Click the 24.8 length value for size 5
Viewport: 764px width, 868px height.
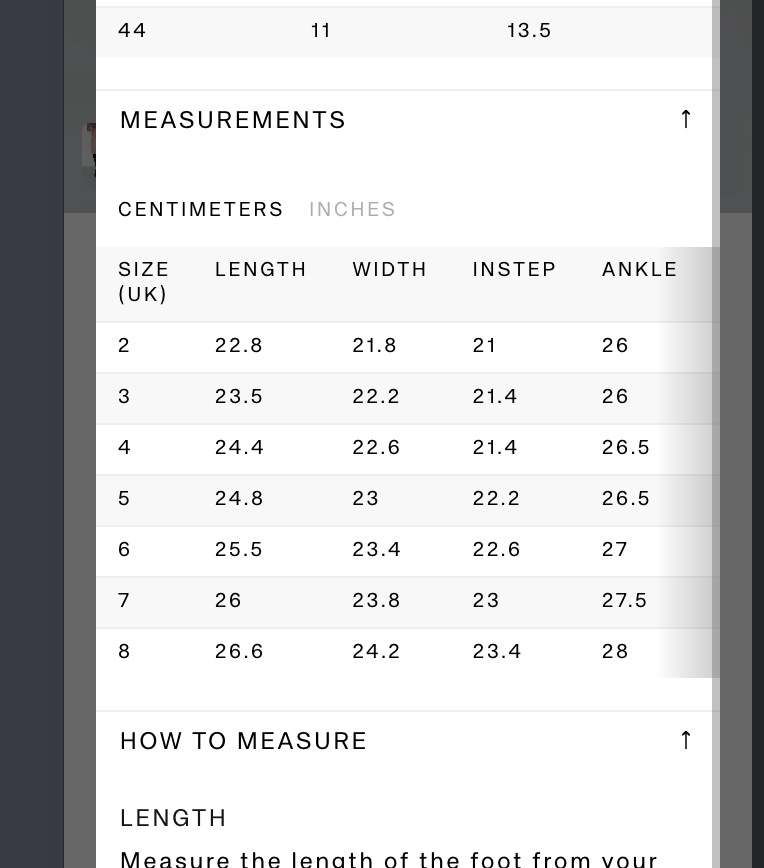239,498
